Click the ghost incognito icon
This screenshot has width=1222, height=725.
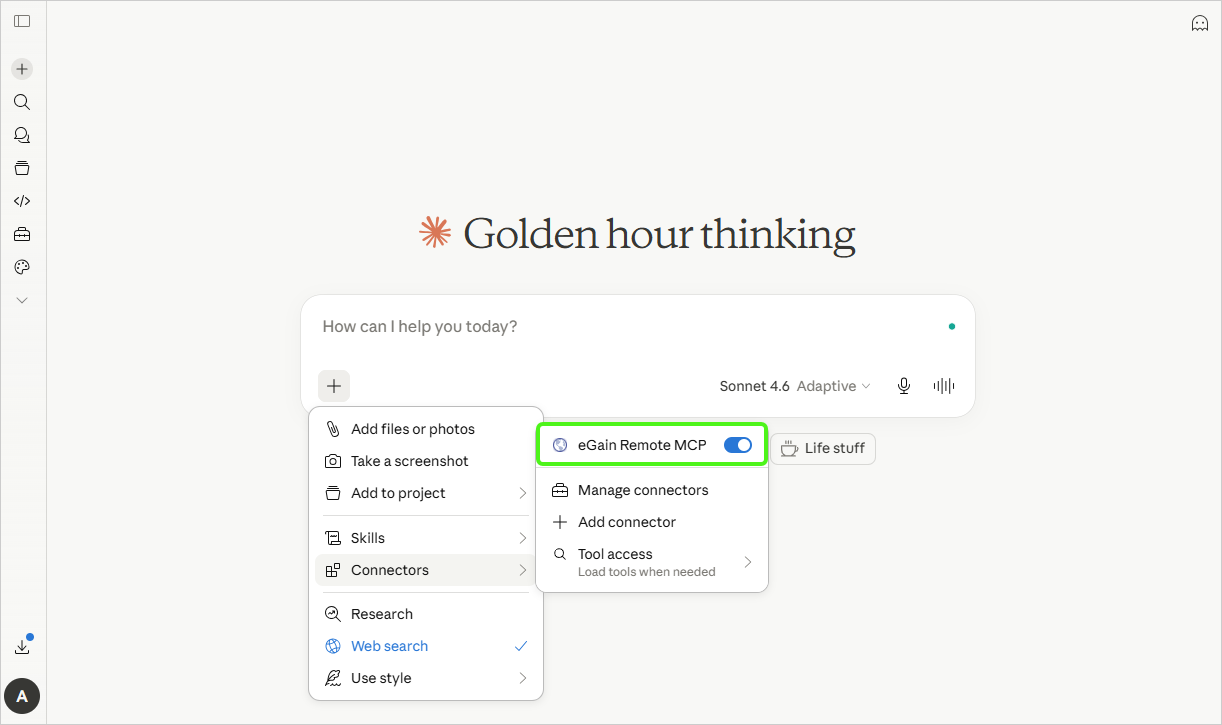point(1200,23)
